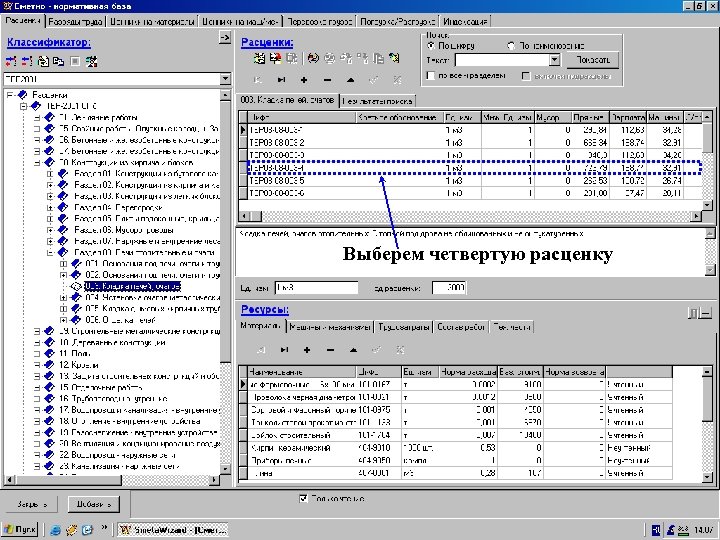The width and height of the screenshot is (720, 540).
Task: Click the minus (delete record) icon under Расценки
Action: click(326, 79)
